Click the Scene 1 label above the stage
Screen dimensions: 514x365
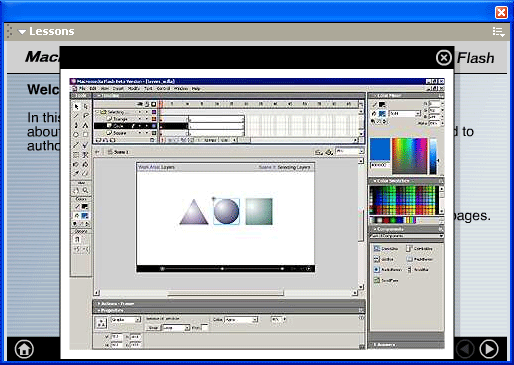(121, 152)
